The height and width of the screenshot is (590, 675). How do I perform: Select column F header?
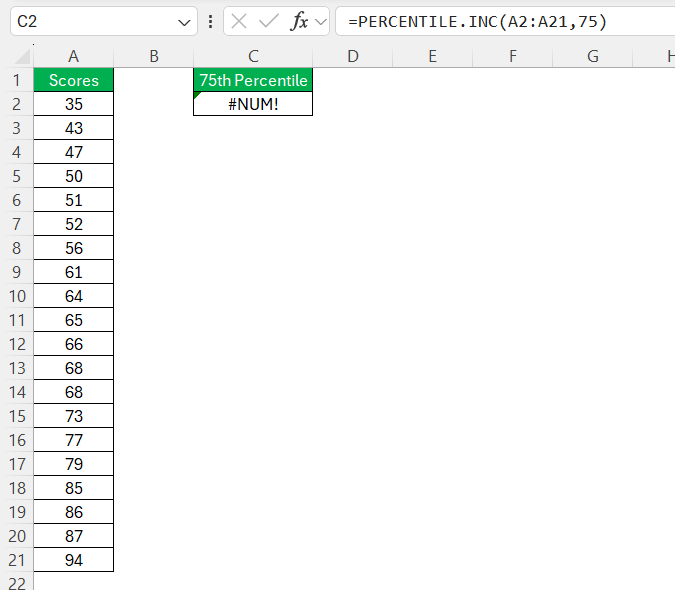tap(513, 56)
